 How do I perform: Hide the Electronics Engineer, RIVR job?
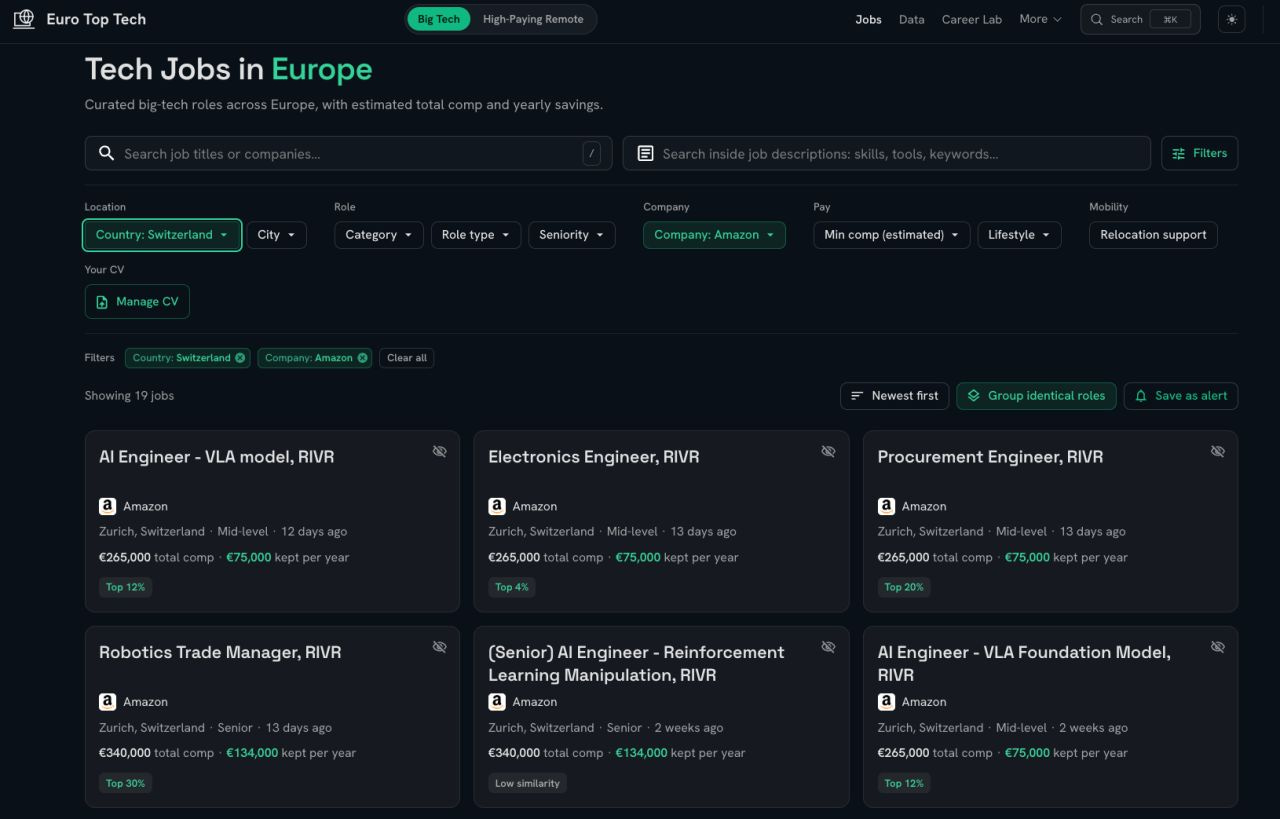click(x=828, y=451)
